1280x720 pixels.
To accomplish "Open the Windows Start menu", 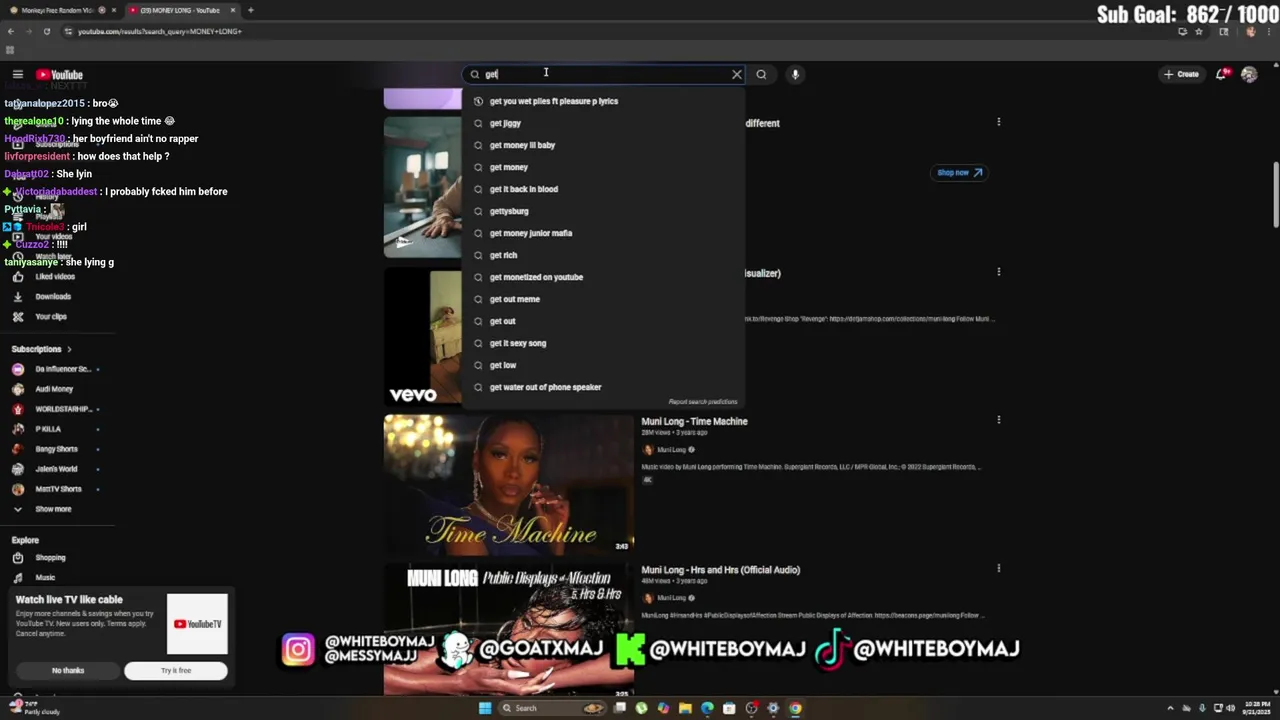I will coord(485,708).
